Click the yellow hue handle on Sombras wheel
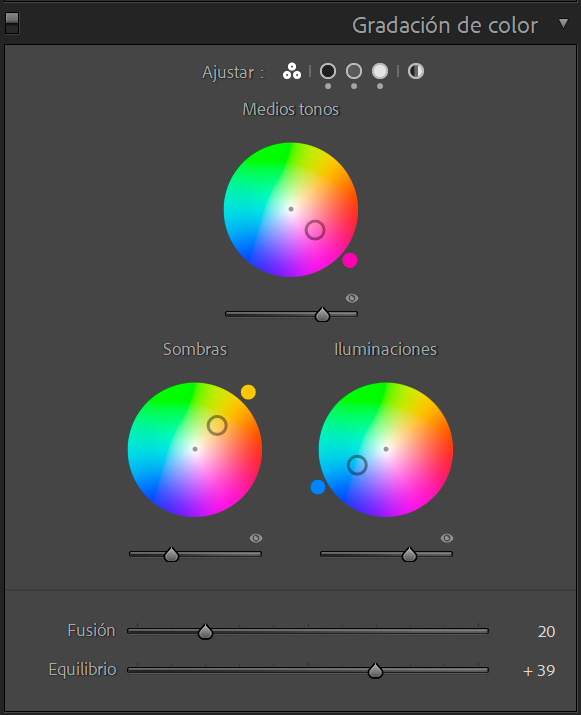Image resolution: width=581 pixels, height=715 pixels. pyautogui.click(x=248, y=392)
